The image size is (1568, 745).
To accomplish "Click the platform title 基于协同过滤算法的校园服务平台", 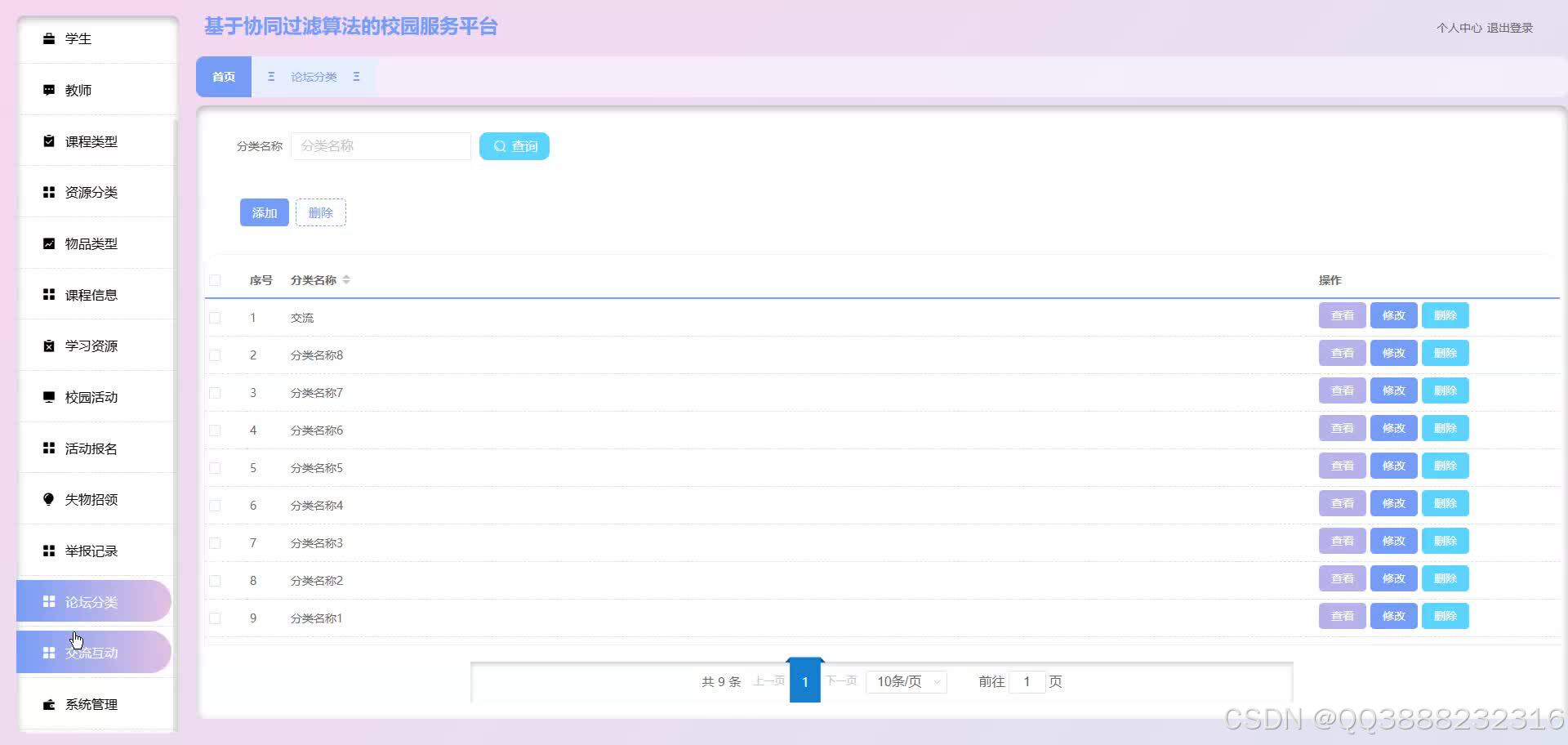I will click(x=351, y=26).
